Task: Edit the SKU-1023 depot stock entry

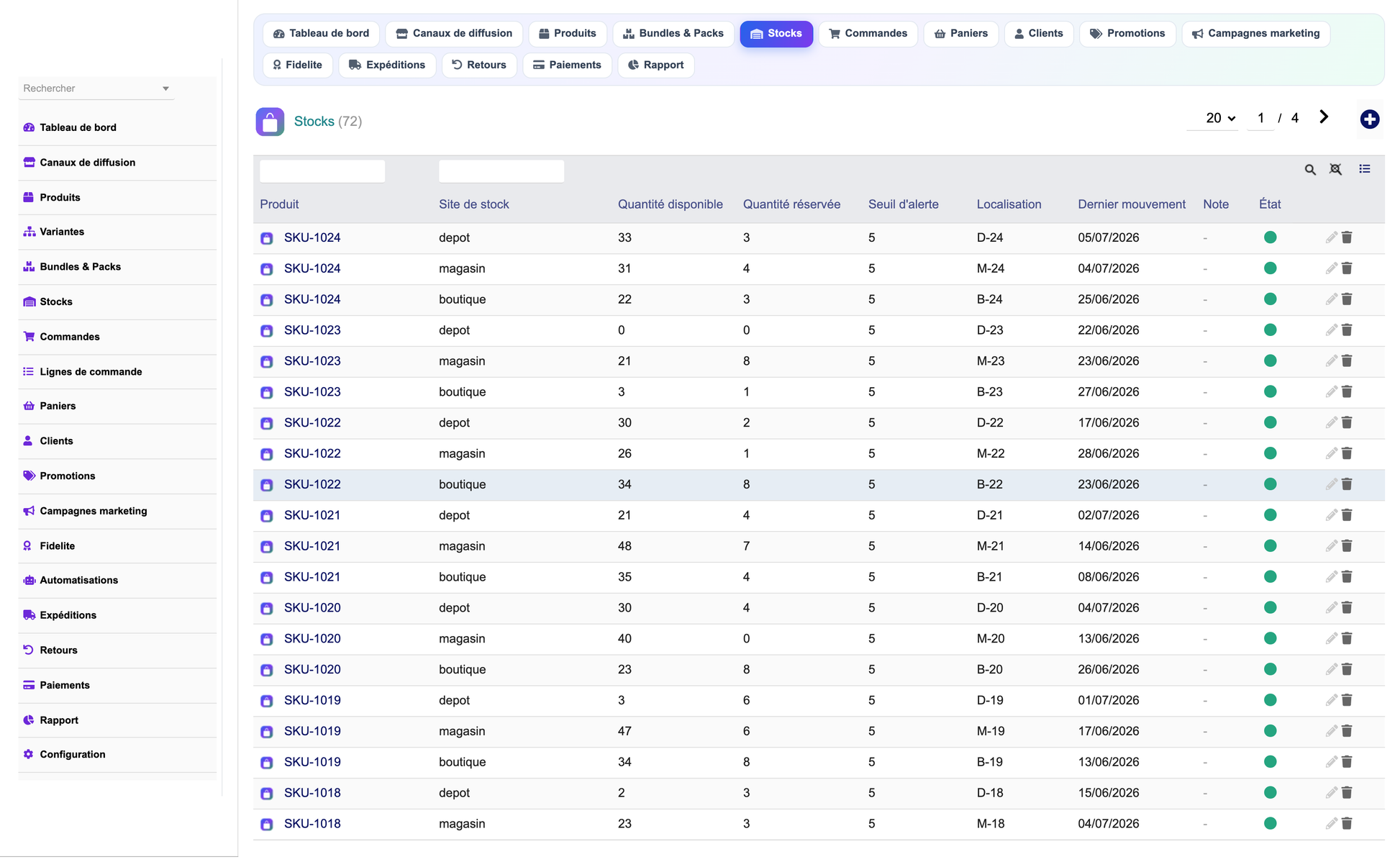Action: click(x=1331, y=330)
